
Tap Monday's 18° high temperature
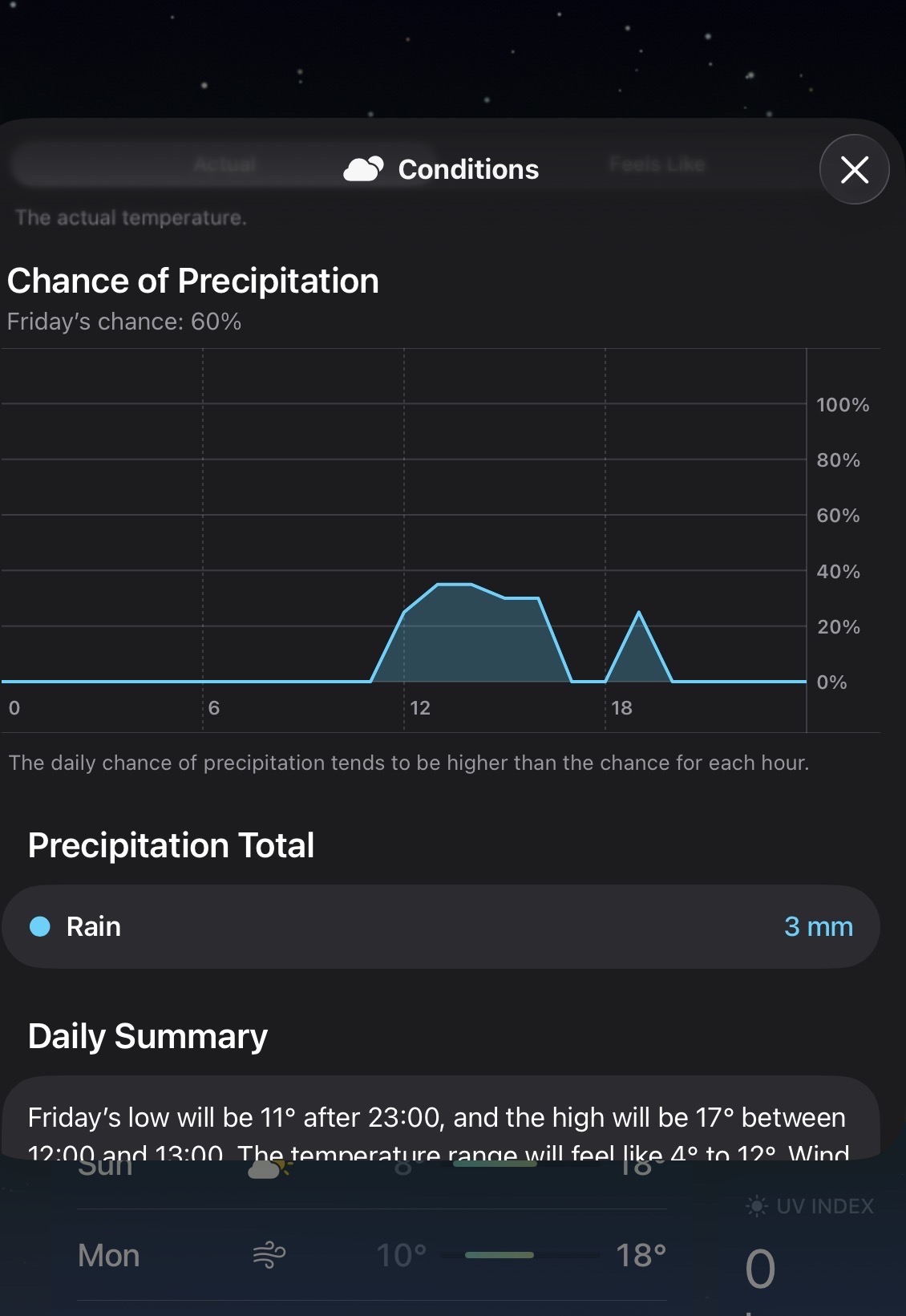pos(641,1255)
